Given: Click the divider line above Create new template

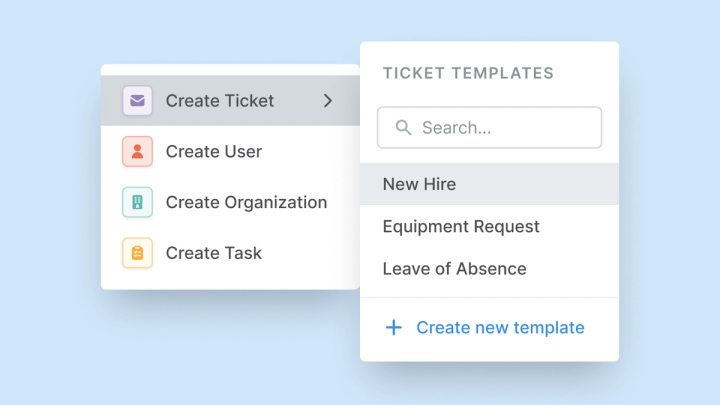Looking at the screenshot, I should 489,297.
